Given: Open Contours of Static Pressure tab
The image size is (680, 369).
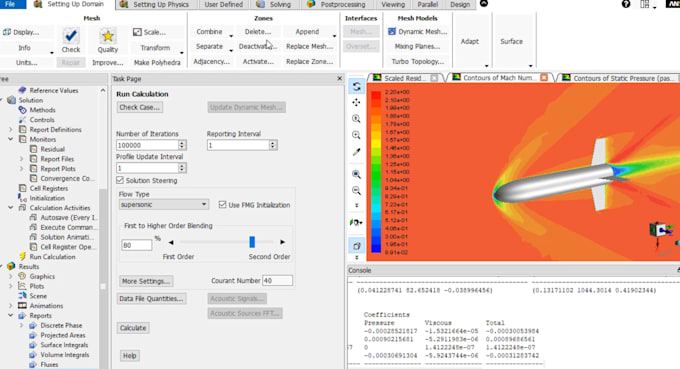Looking at the screenshot, I should 620,78.
